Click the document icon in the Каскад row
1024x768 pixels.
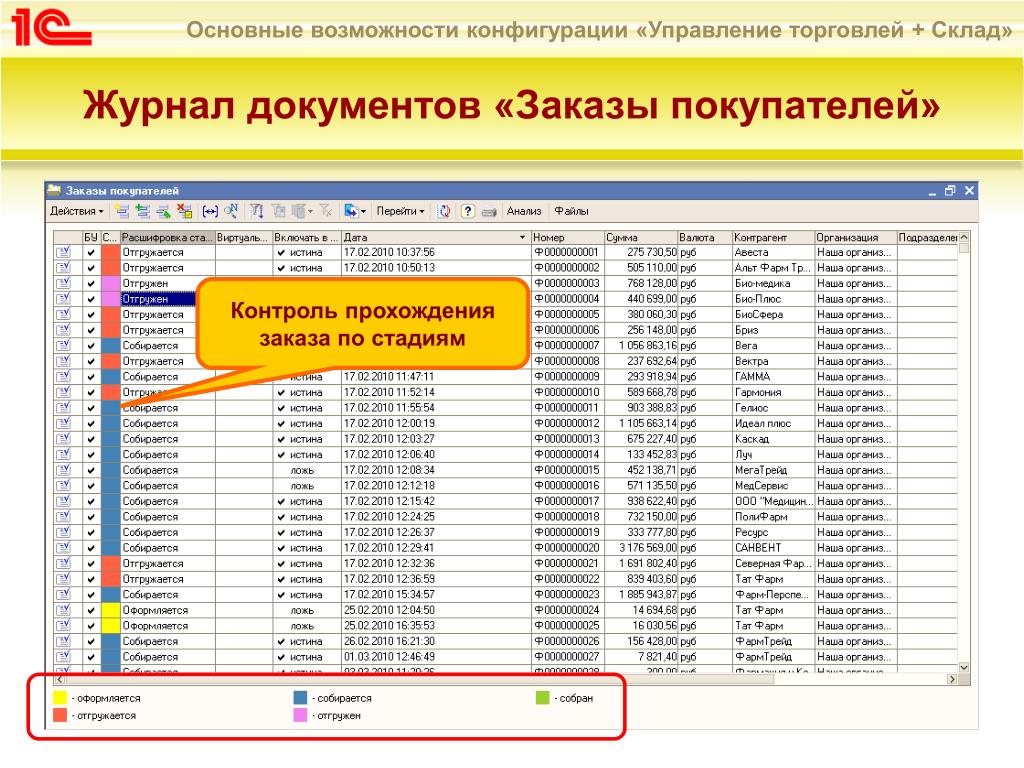pyautogui.click(x=63, y=439)
